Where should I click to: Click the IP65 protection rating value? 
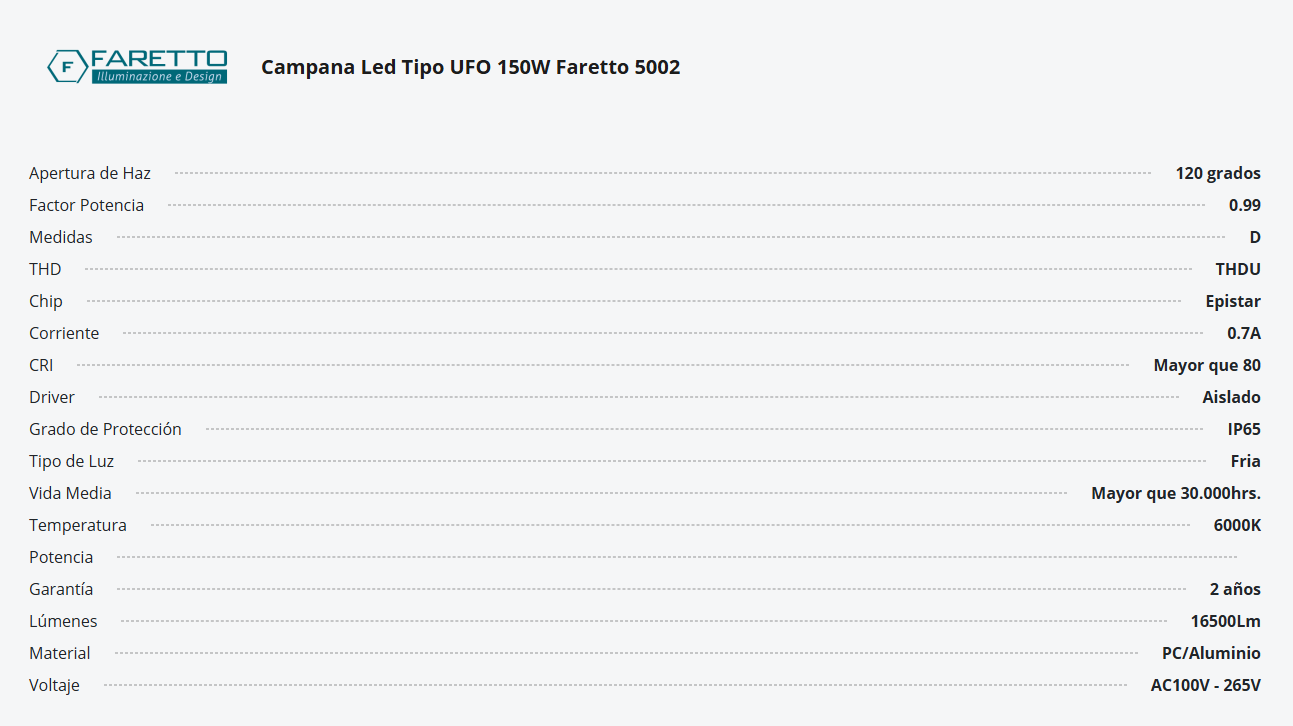(1243, 429)
